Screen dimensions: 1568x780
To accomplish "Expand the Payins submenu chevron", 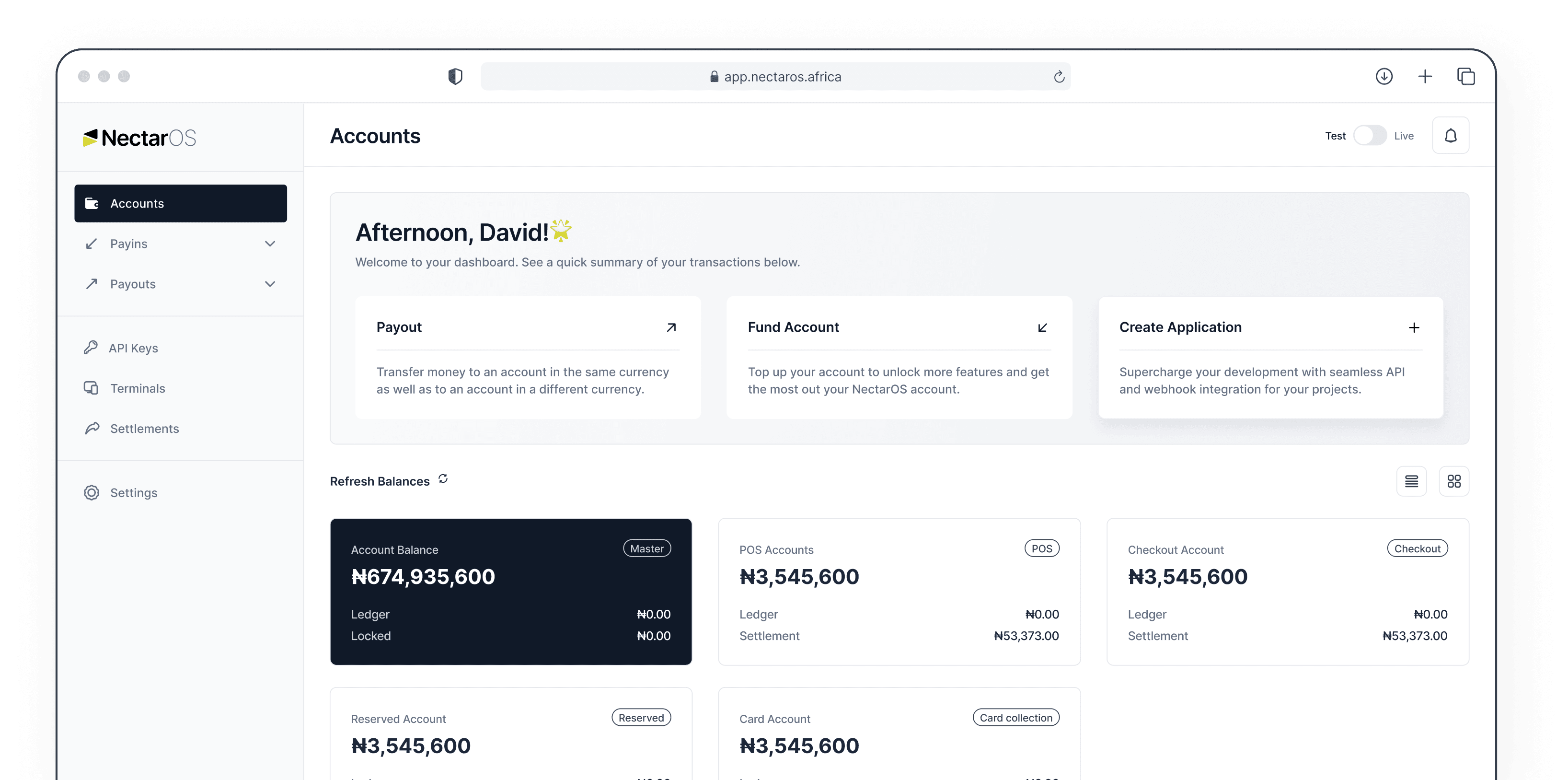I will [x=270, y=244].
